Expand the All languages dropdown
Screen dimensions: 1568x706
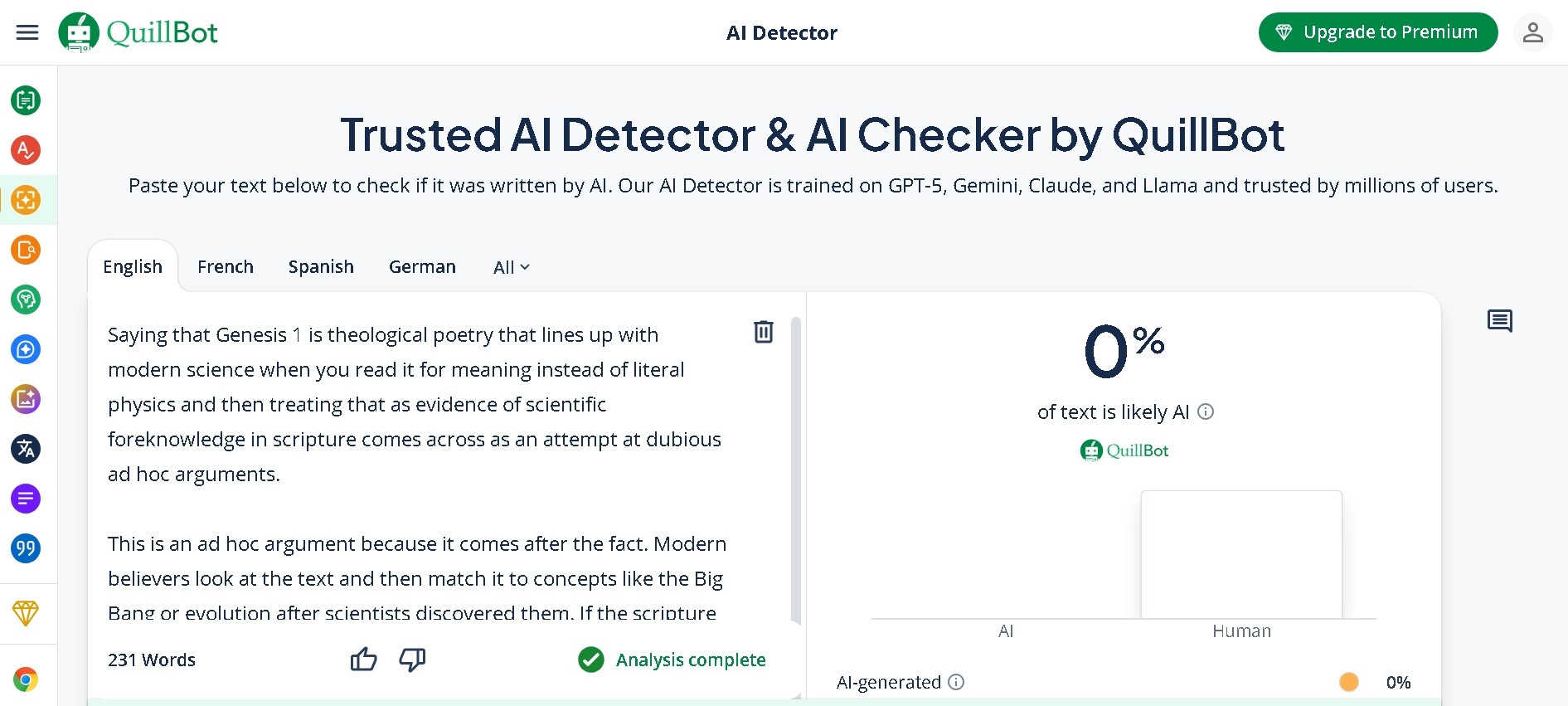(511, 267)
